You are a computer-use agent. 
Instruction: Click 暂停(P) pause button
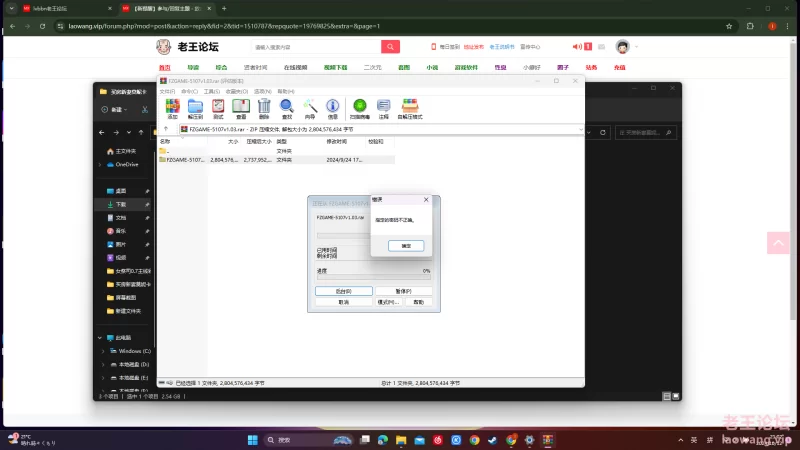[x=404, y=291]
